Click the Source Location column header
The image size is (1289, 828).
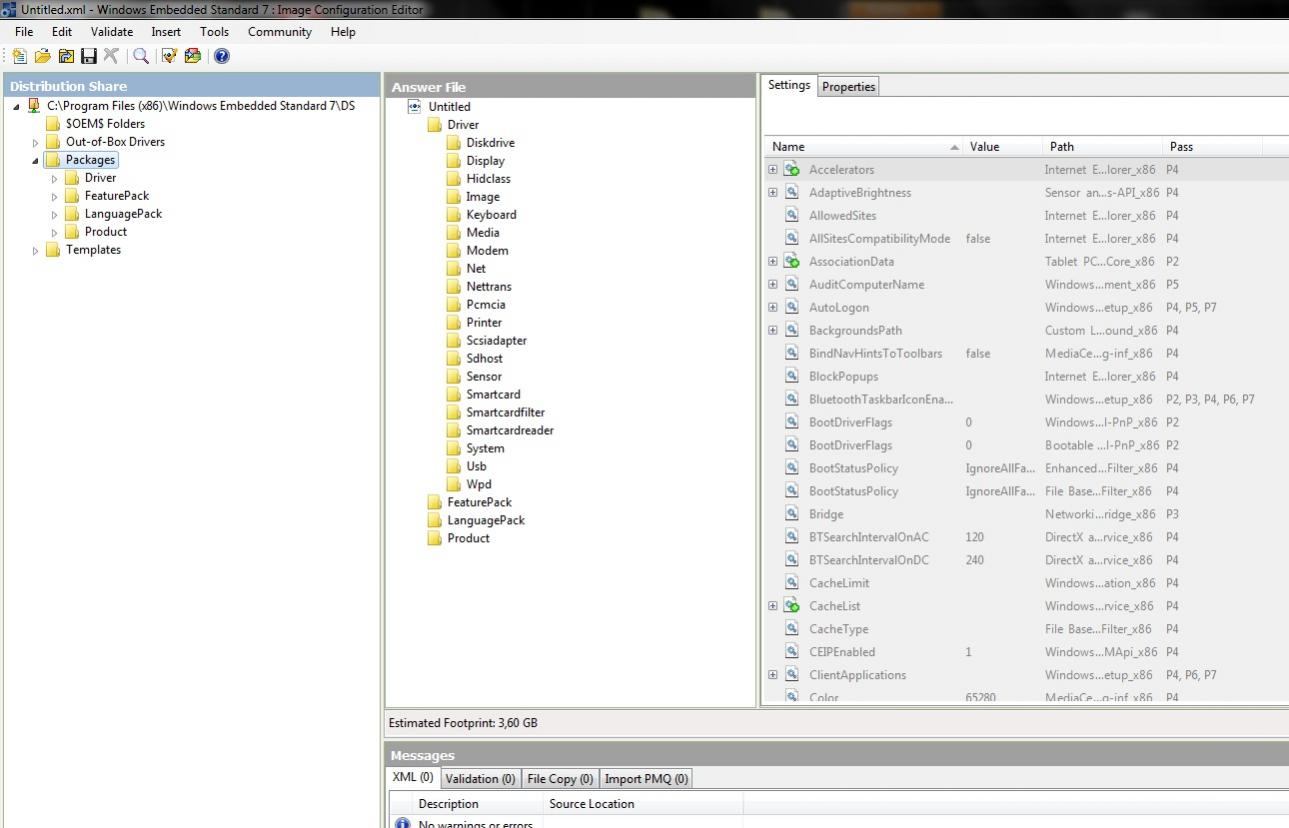click(643, 803)
